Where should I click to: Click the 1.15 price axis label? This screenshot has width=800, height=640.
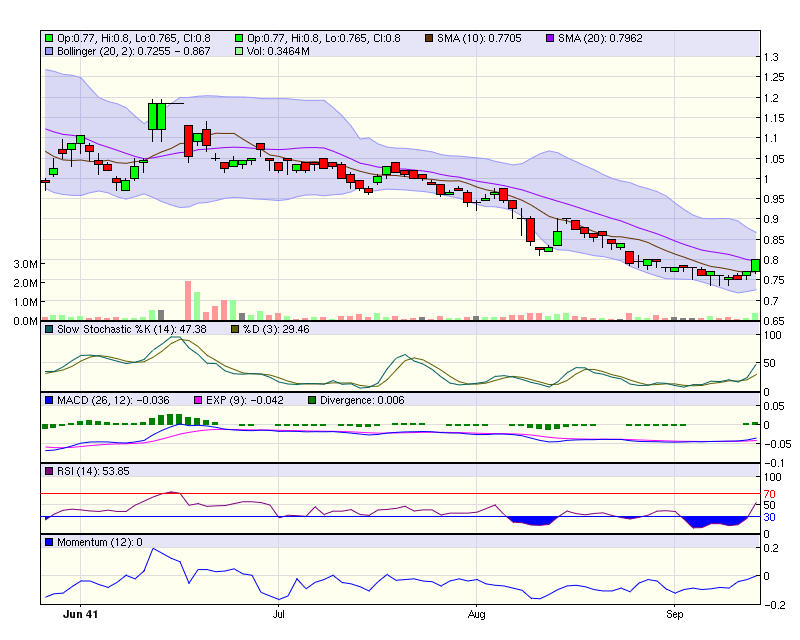[x=774, y=118]
